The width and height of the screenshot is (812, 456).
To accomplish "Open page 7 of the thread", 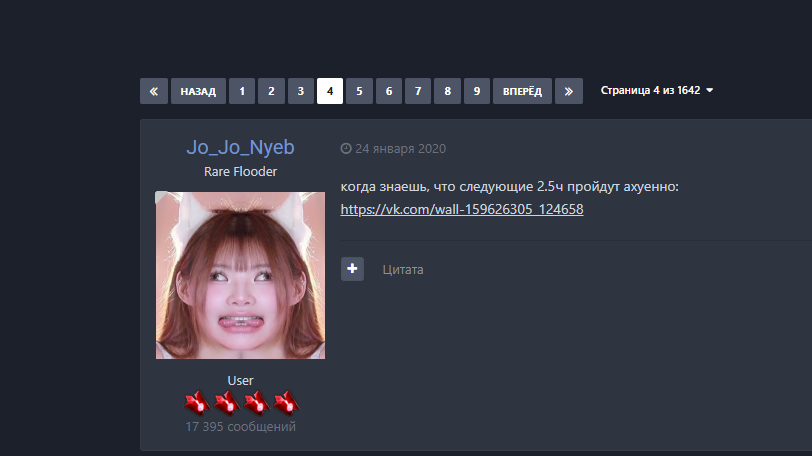I will click(x=418, y=91).
